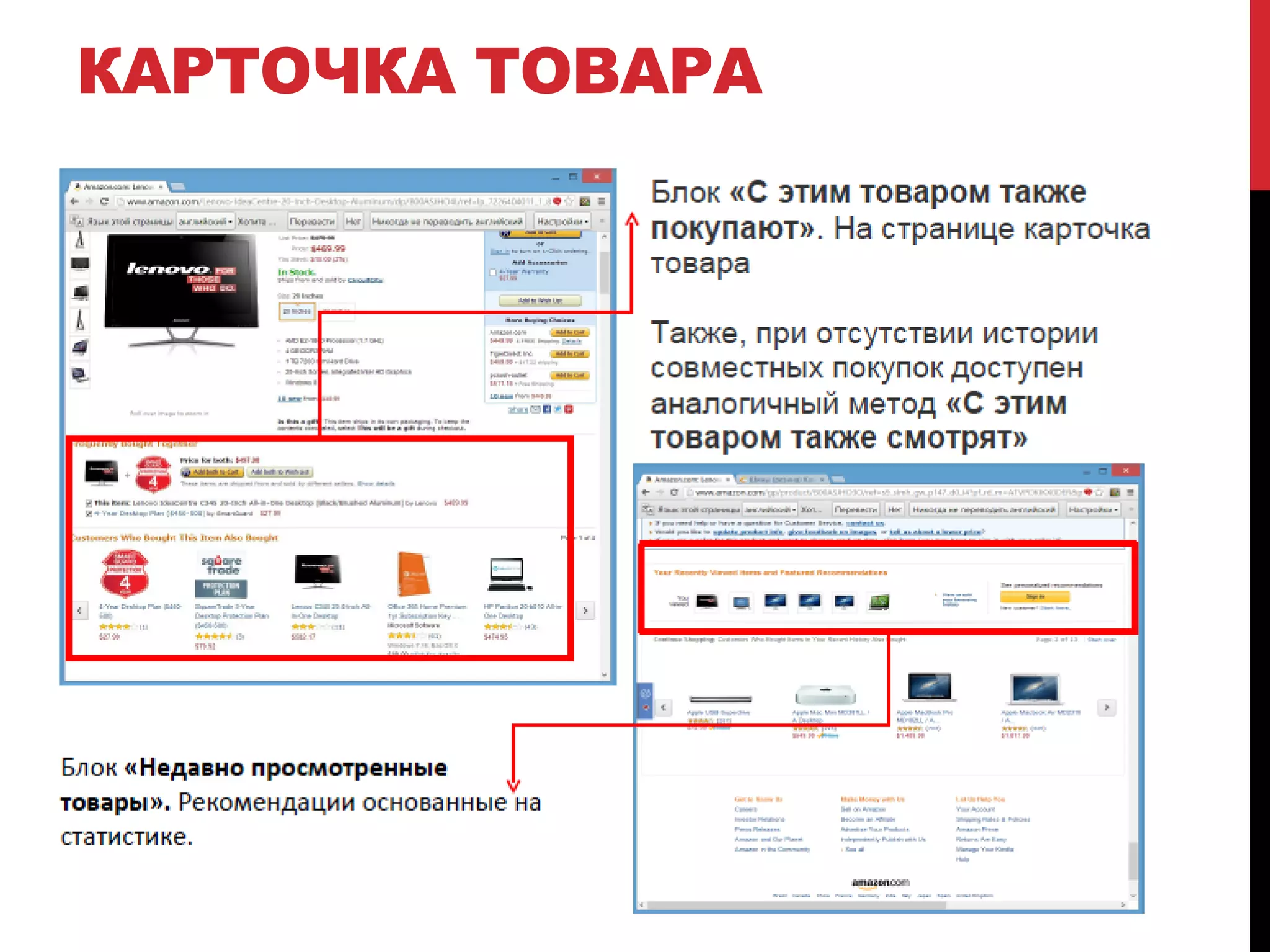Click square trade Protection Plan product thumbnail

pyautogui.click(x=221, y=576)
